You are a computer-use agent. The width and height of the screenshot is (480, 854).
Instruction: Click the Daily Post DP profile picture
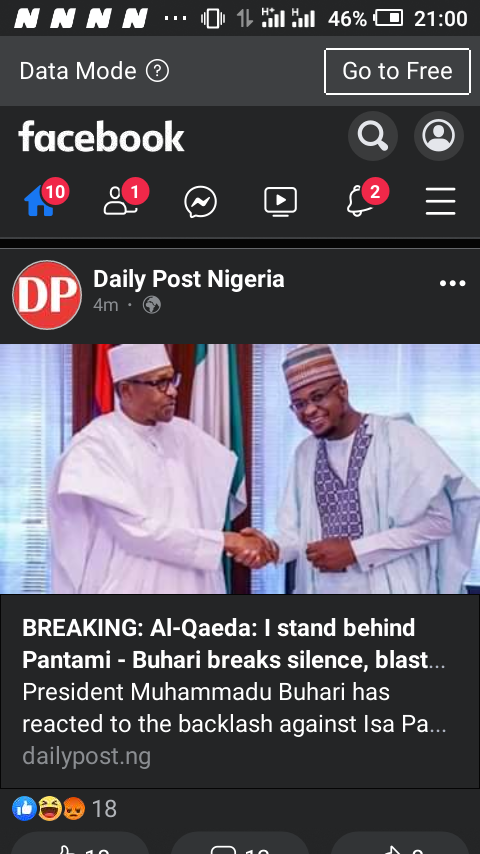[47, 295]
